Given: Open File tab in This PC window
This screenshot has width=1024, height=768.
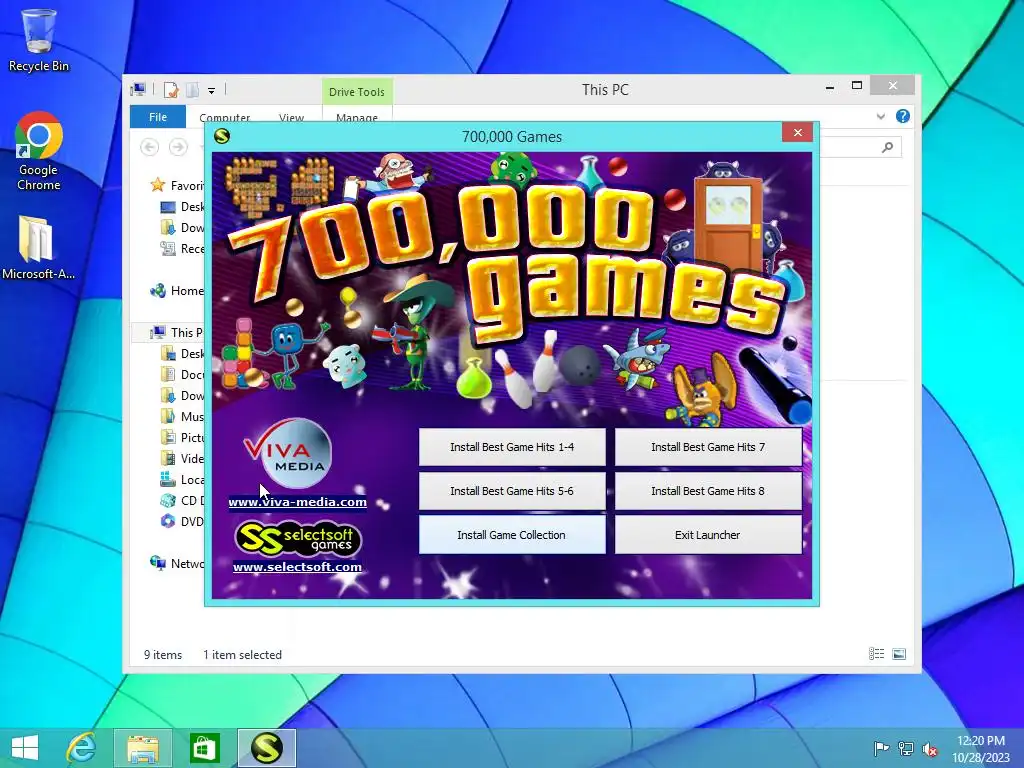Looking at the screenshot, I should pyautogui.click(x=158, y=117).
